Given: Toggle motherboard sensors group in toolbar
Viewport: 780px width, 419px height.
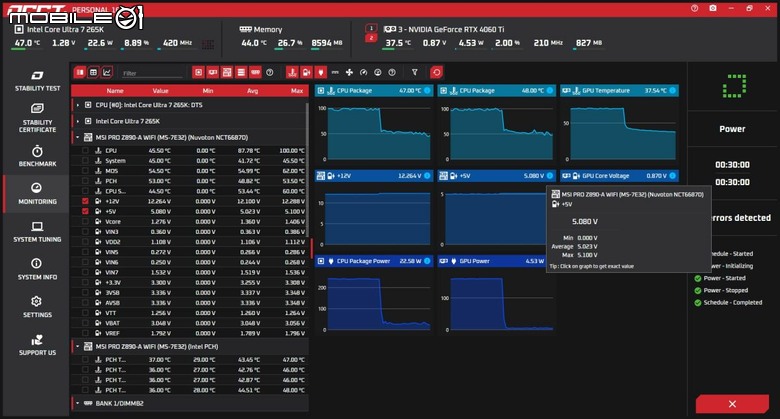Looking at the screenshot, I should click(227, 73).
